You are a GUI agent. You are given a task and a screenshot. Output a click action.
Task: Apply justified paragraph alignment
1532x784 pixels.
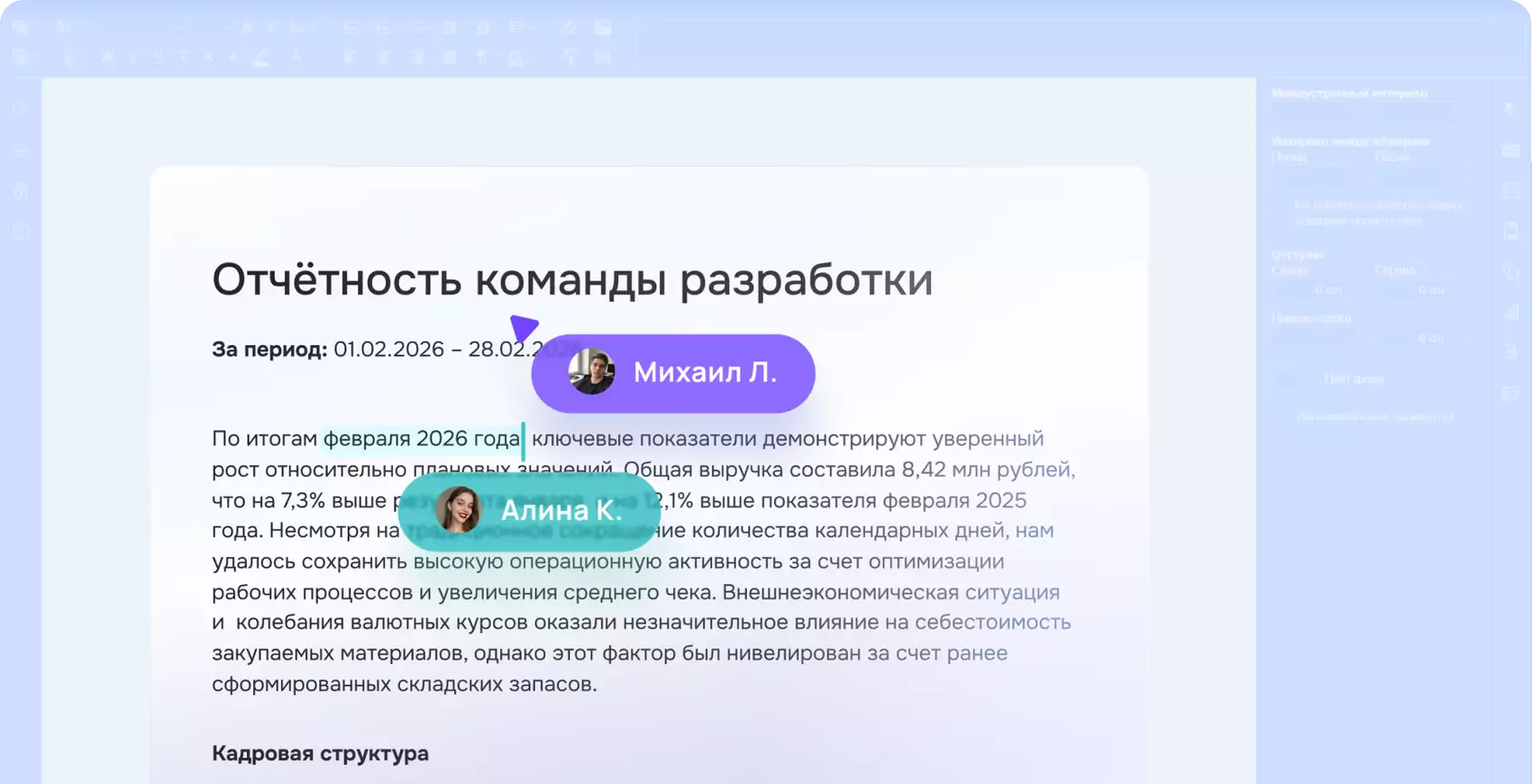point(449,58)
